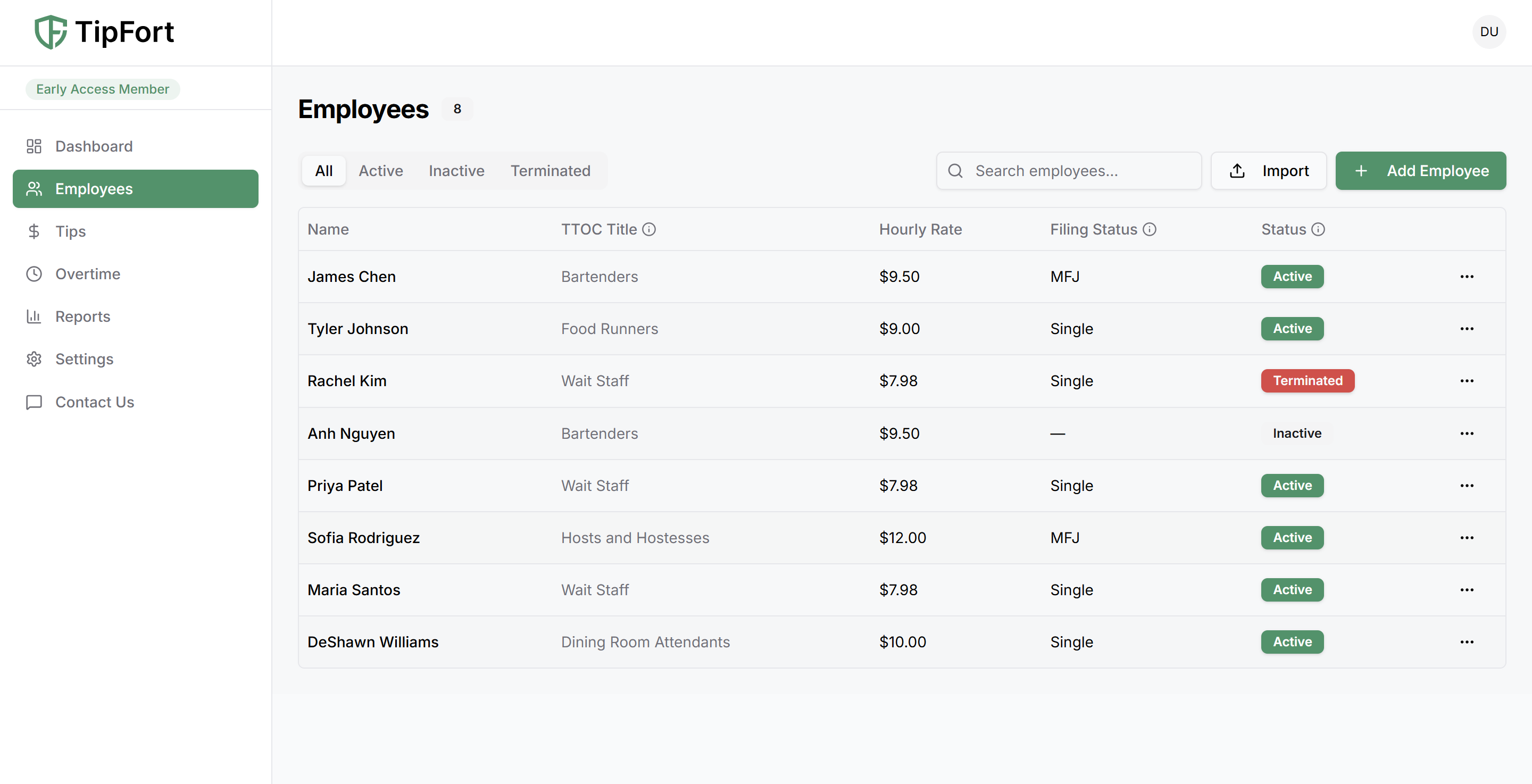Select the Employees people icon in sidebar
The height and width of the screenshot is (784, 1532).
pyautogui.click(x=34, y=189)
